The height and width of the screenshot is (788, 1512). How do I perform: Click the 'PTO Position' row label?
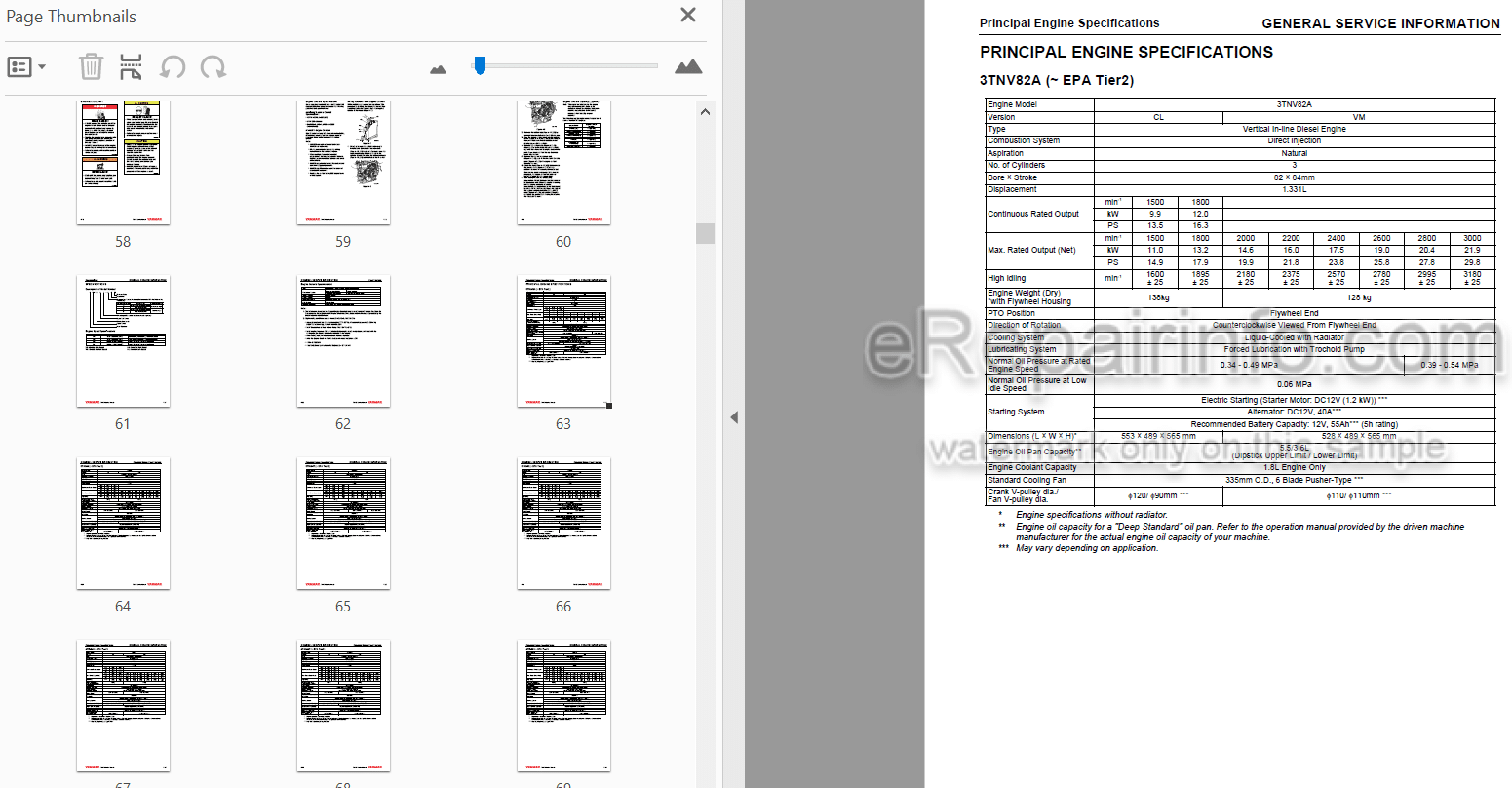pos(1011,313)
